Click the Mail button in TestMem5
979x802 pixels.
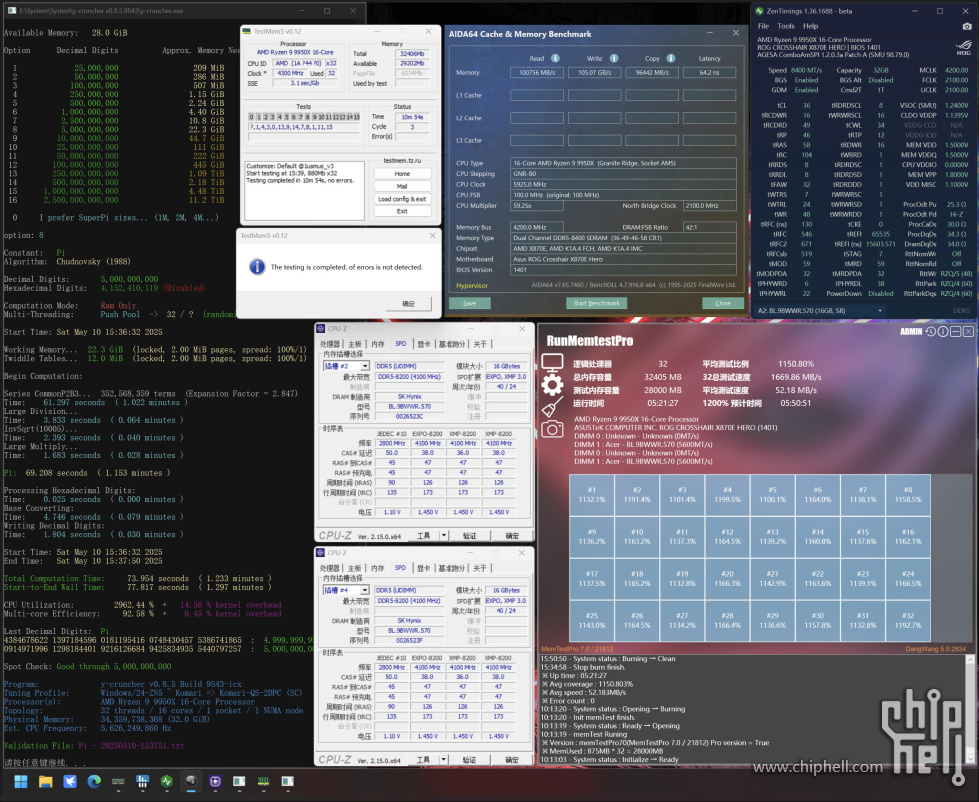point(402,186)
